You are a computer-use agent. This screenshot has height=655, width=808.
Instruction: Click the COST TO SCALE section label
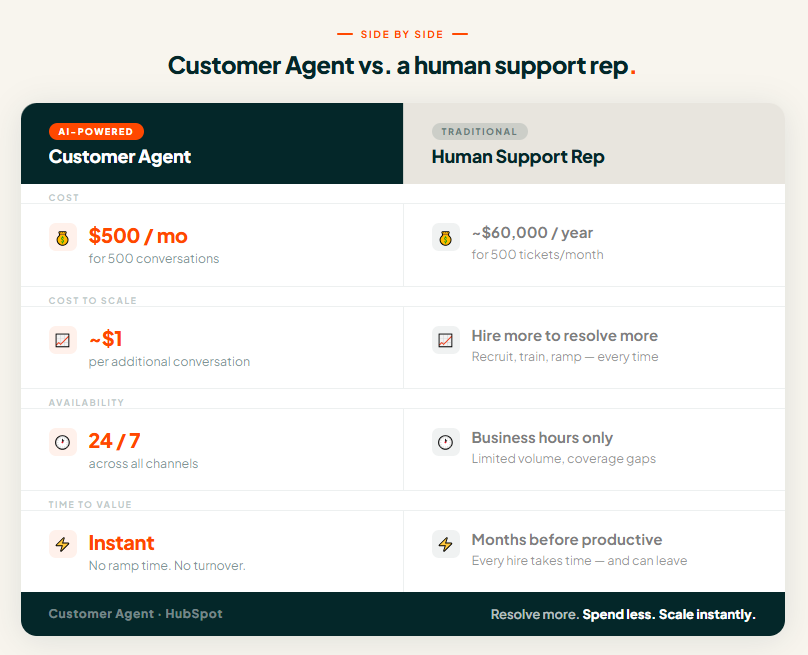click(93, 300)
